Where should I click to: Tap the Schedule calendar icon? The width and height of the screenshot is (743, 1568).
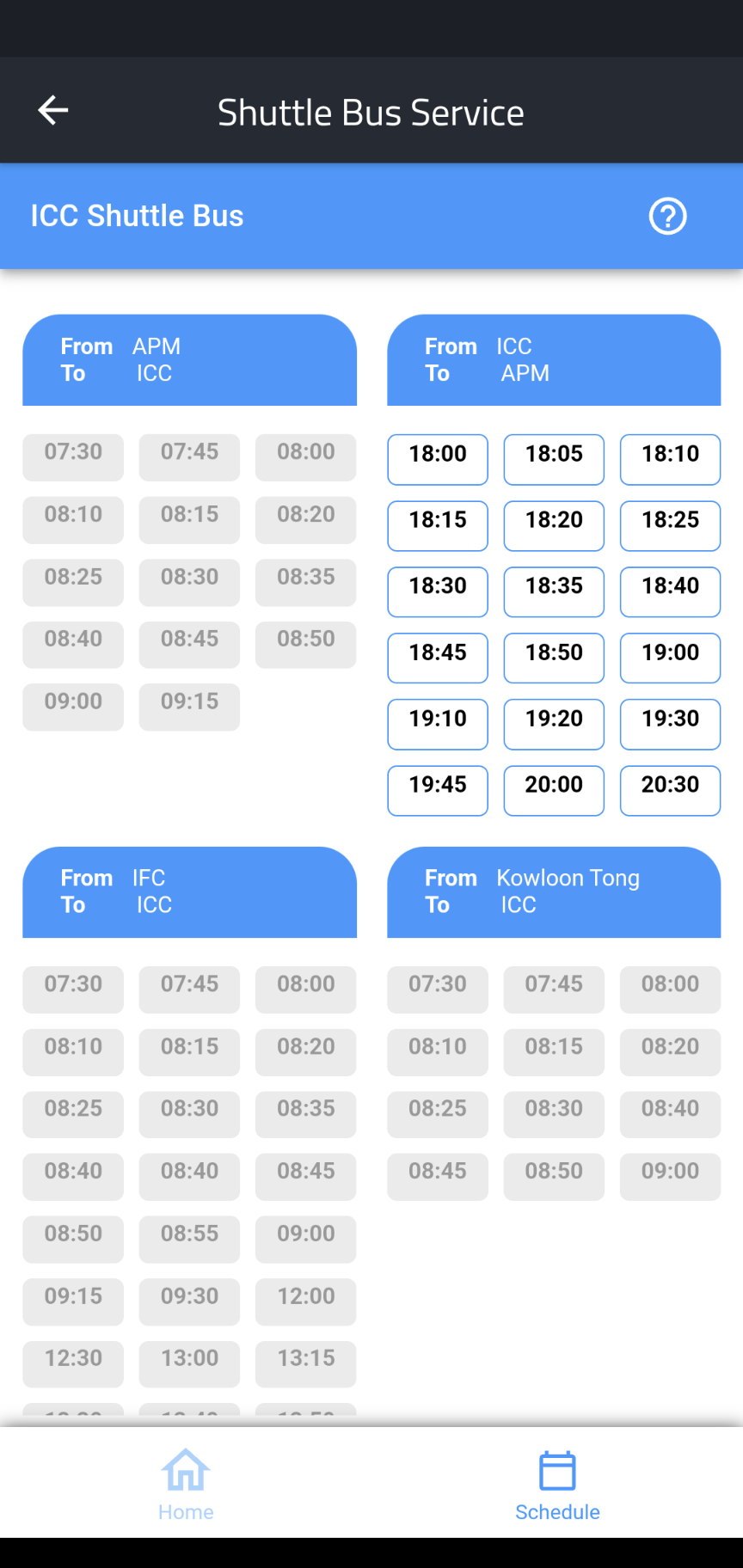tap(557, 1470)
